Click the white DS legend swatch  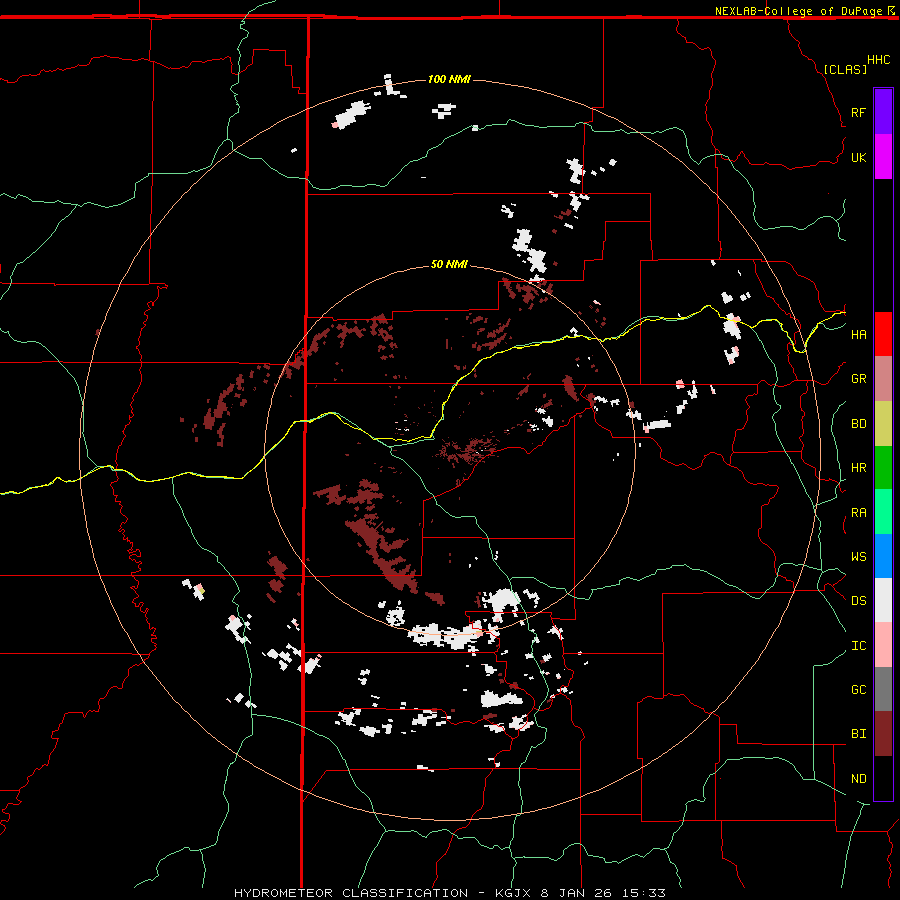(883, 600)
